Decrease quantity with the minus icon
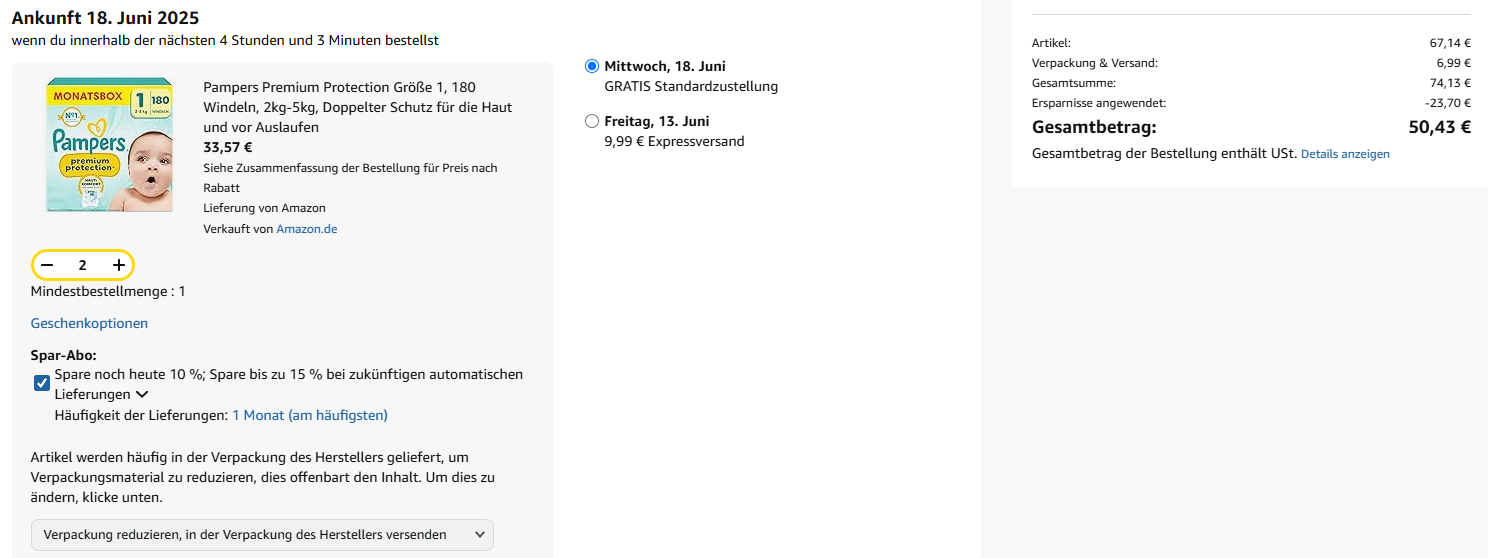This screenshot has height=558, width=1488. click(47, 265)
